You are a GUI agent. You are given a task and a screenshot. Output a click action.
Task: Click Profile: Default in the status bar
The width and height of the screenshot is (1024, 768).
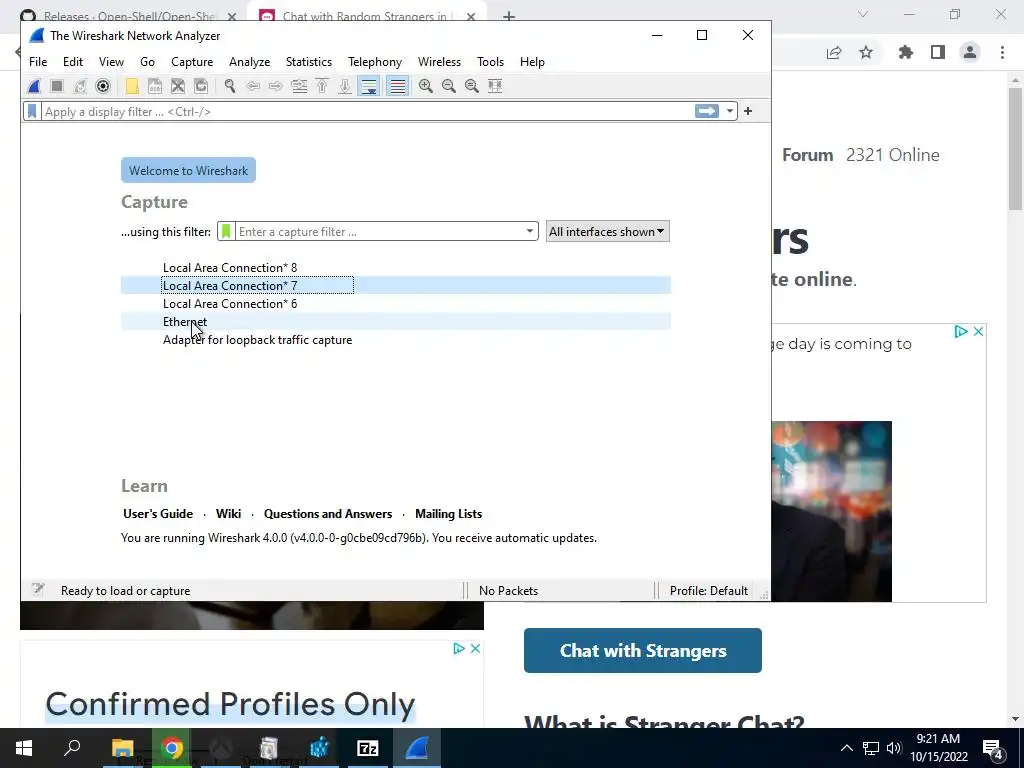tap(709, 590)
